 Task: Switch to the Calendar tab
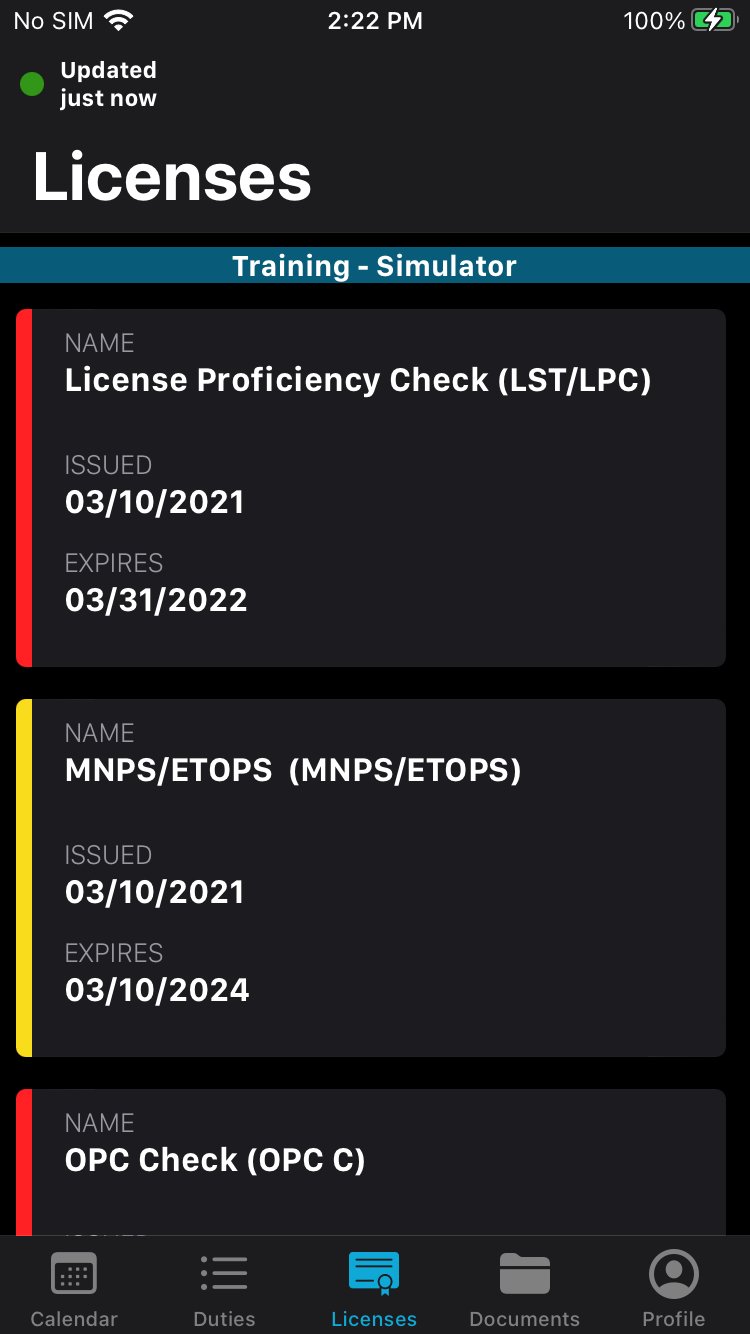click(73, 1287)
